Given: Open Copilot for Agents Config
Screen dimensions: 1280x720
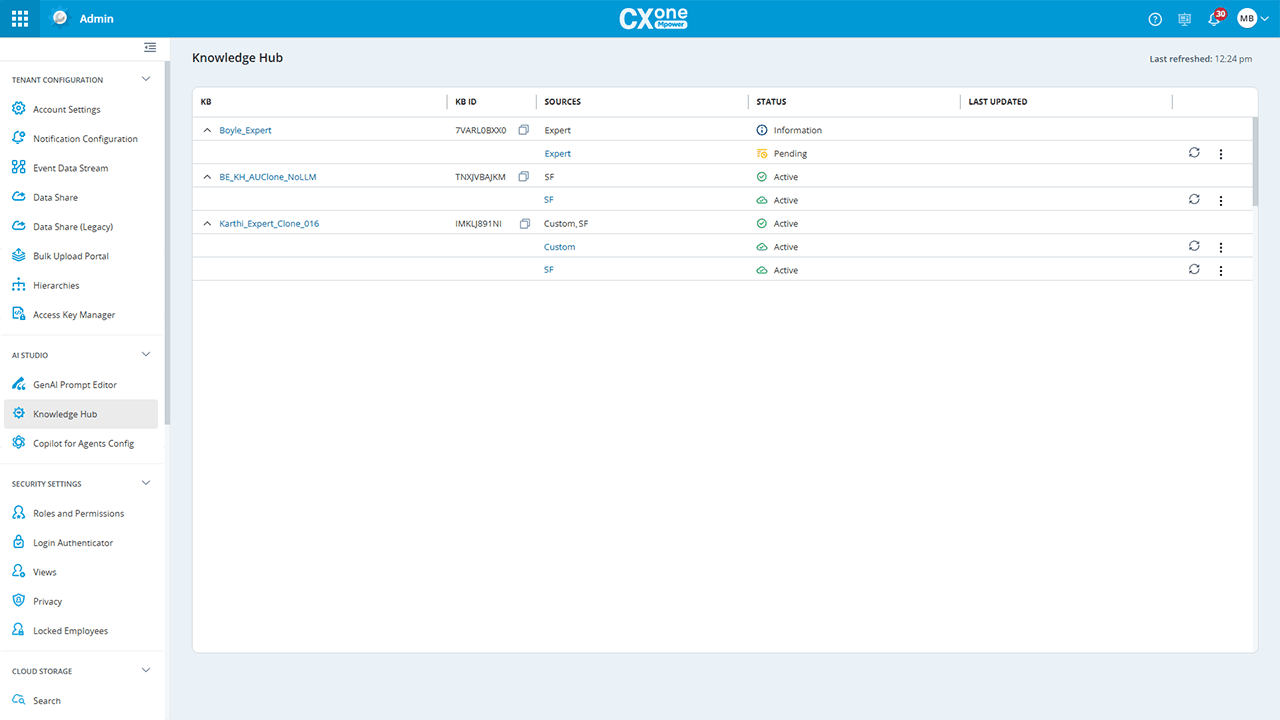Looking at the screenshot, I should (x=83, y=443).
